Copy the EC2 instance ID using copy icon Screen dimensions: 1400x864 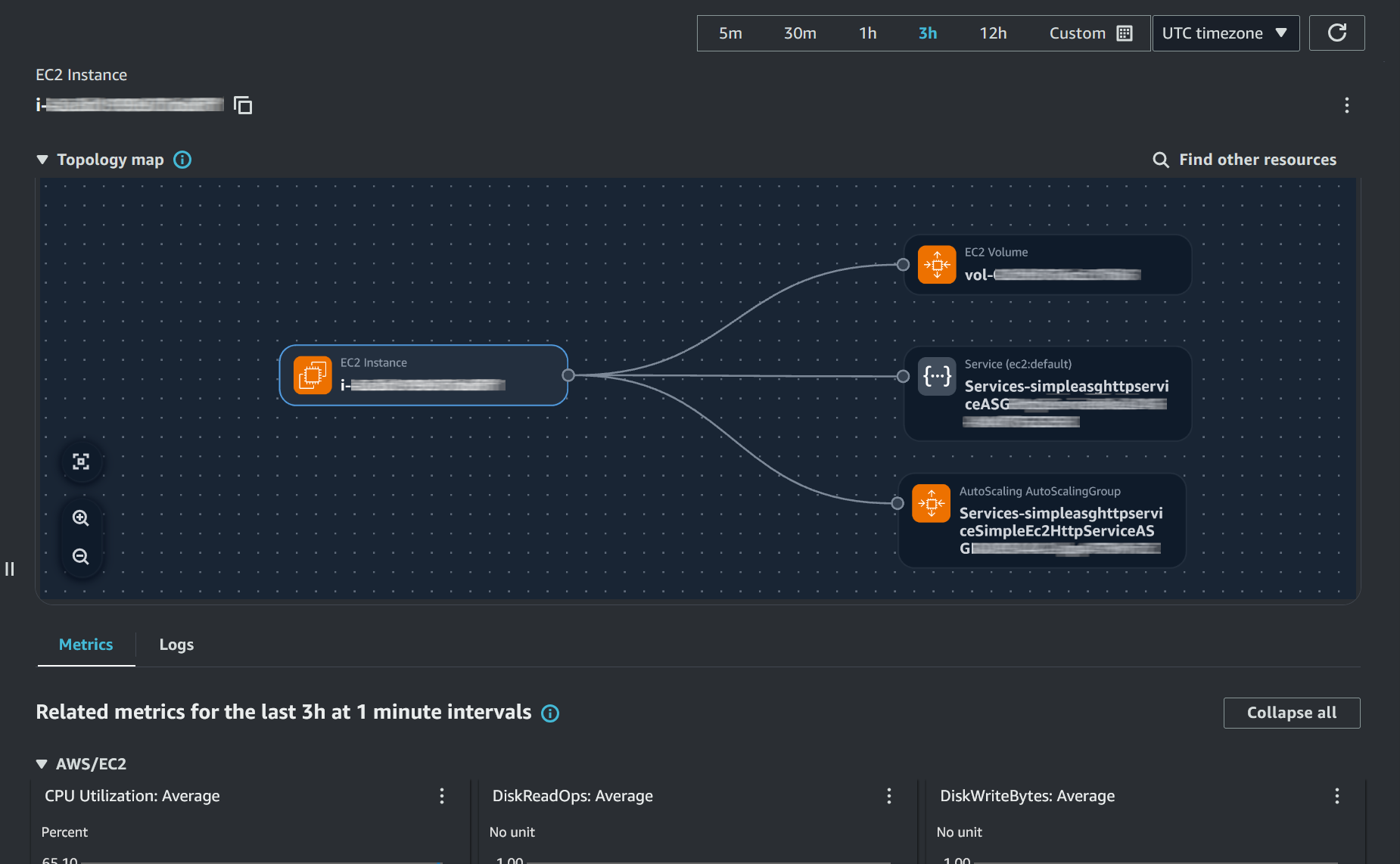click(x=243, y=105)
